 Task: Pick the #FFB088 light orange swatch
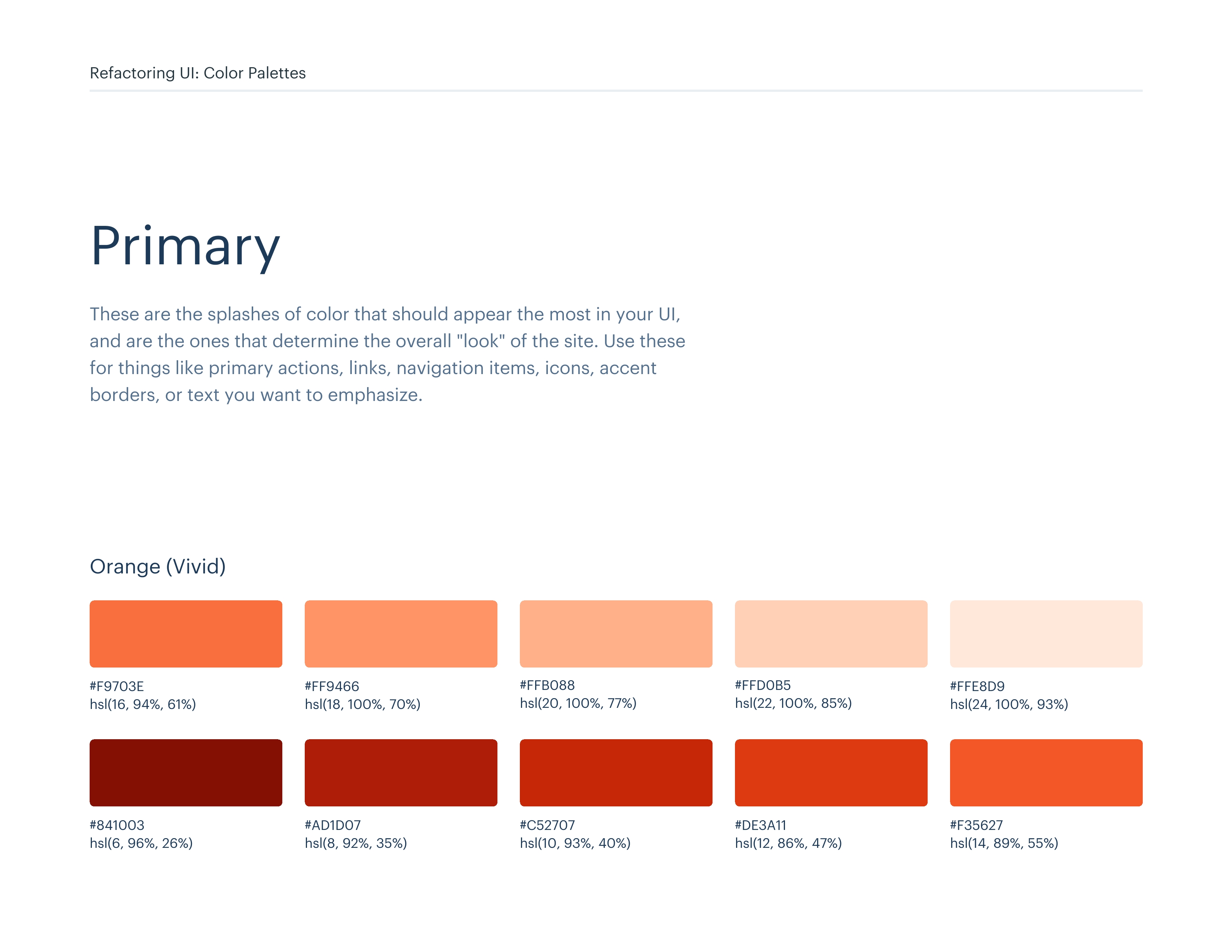[615, 633]
